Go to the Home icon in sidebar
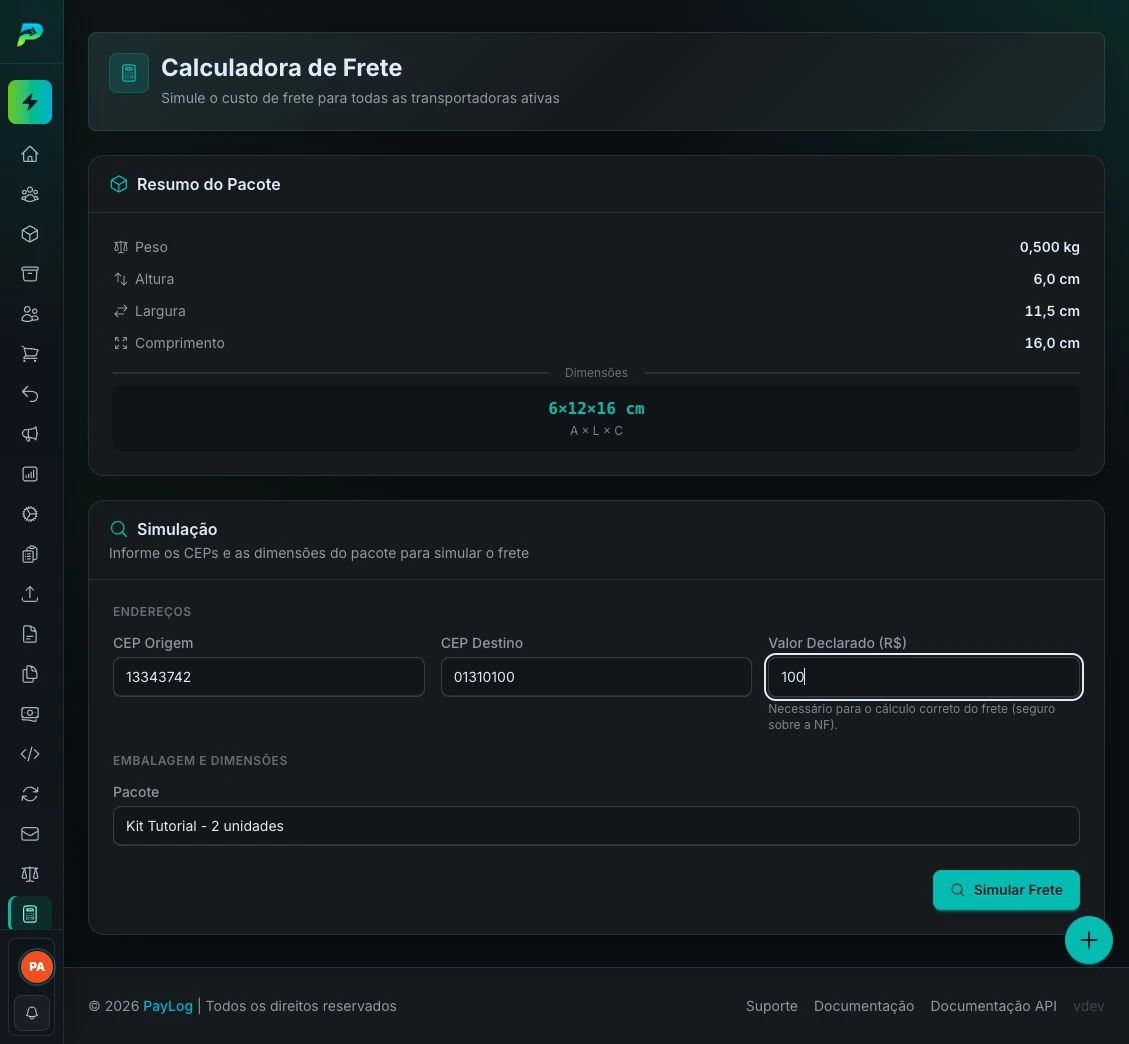This screenshot has height=1044, width=1129. tap(30, 154)
